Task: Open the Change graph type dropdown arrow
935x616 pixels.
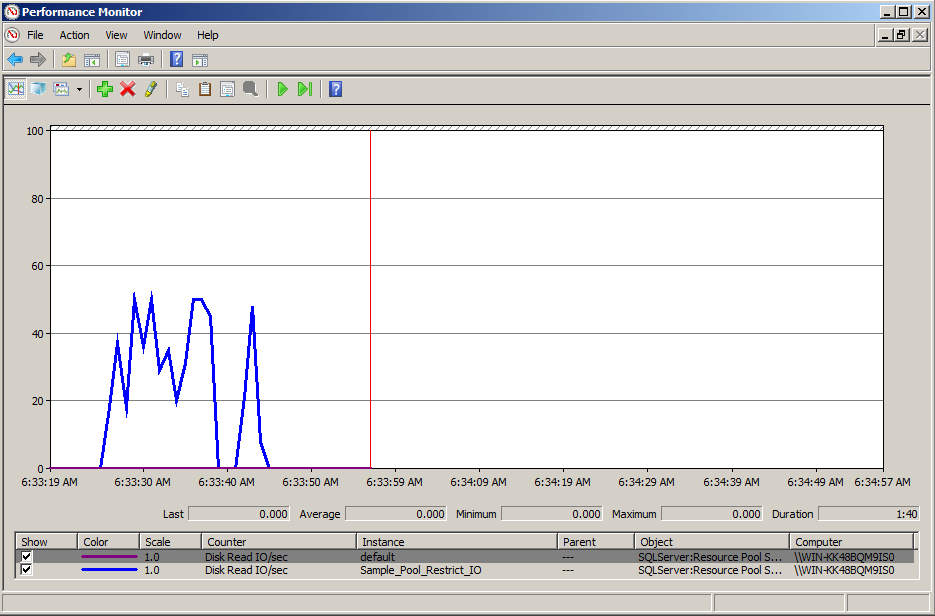Action: pos(79,89)
